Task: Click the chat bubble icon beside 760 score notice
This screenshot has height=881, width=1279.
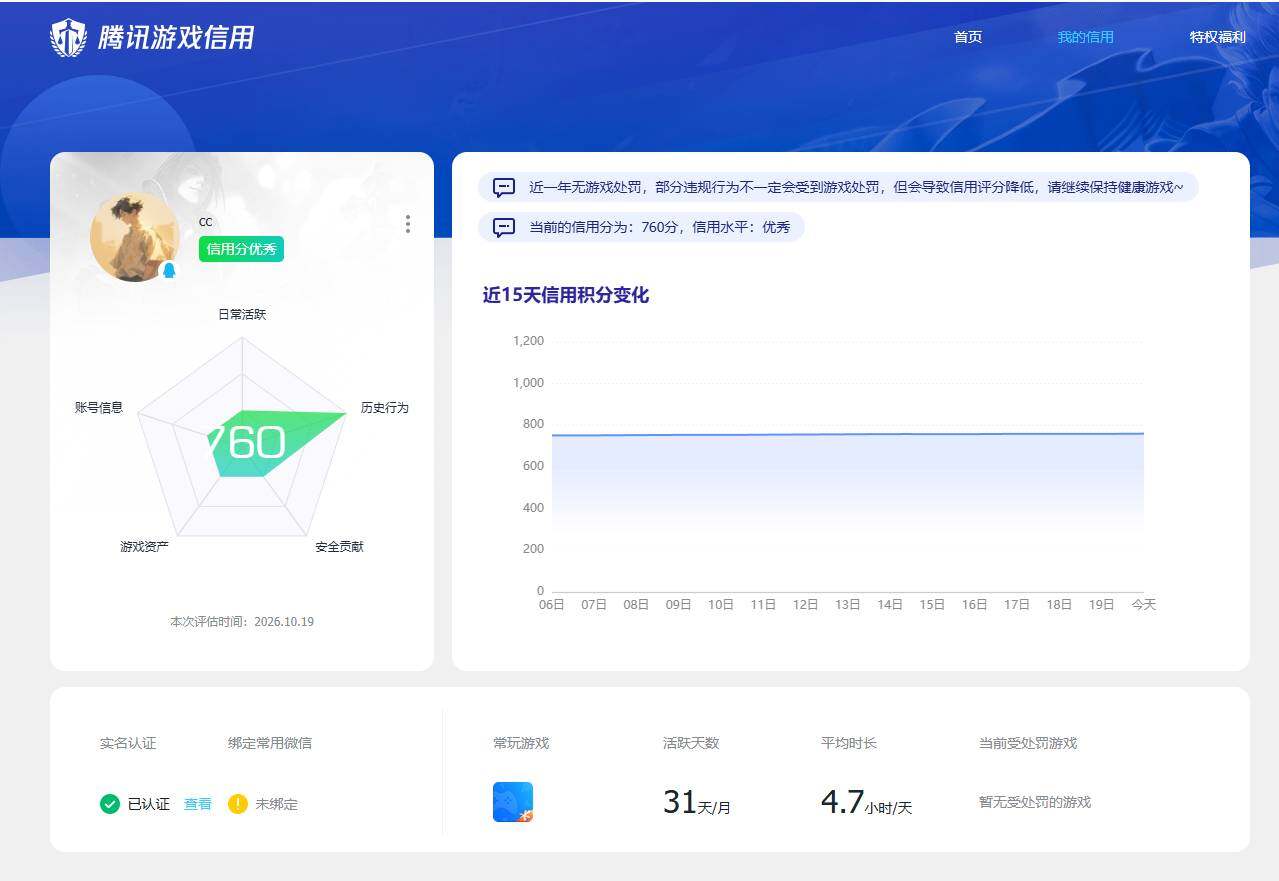Action: 504,227
